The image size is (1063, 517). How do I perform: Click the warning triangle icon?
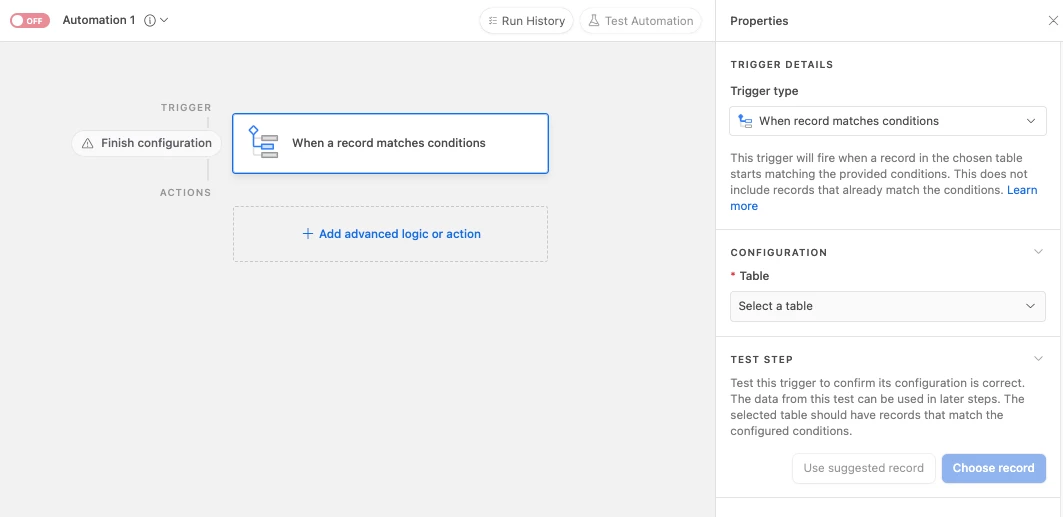tap(88, 143)
